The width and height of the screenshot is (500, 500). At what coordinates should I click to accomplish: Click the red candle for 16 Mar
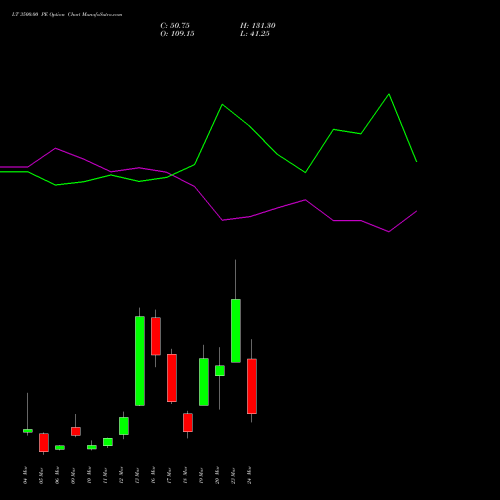coord(156,336)
